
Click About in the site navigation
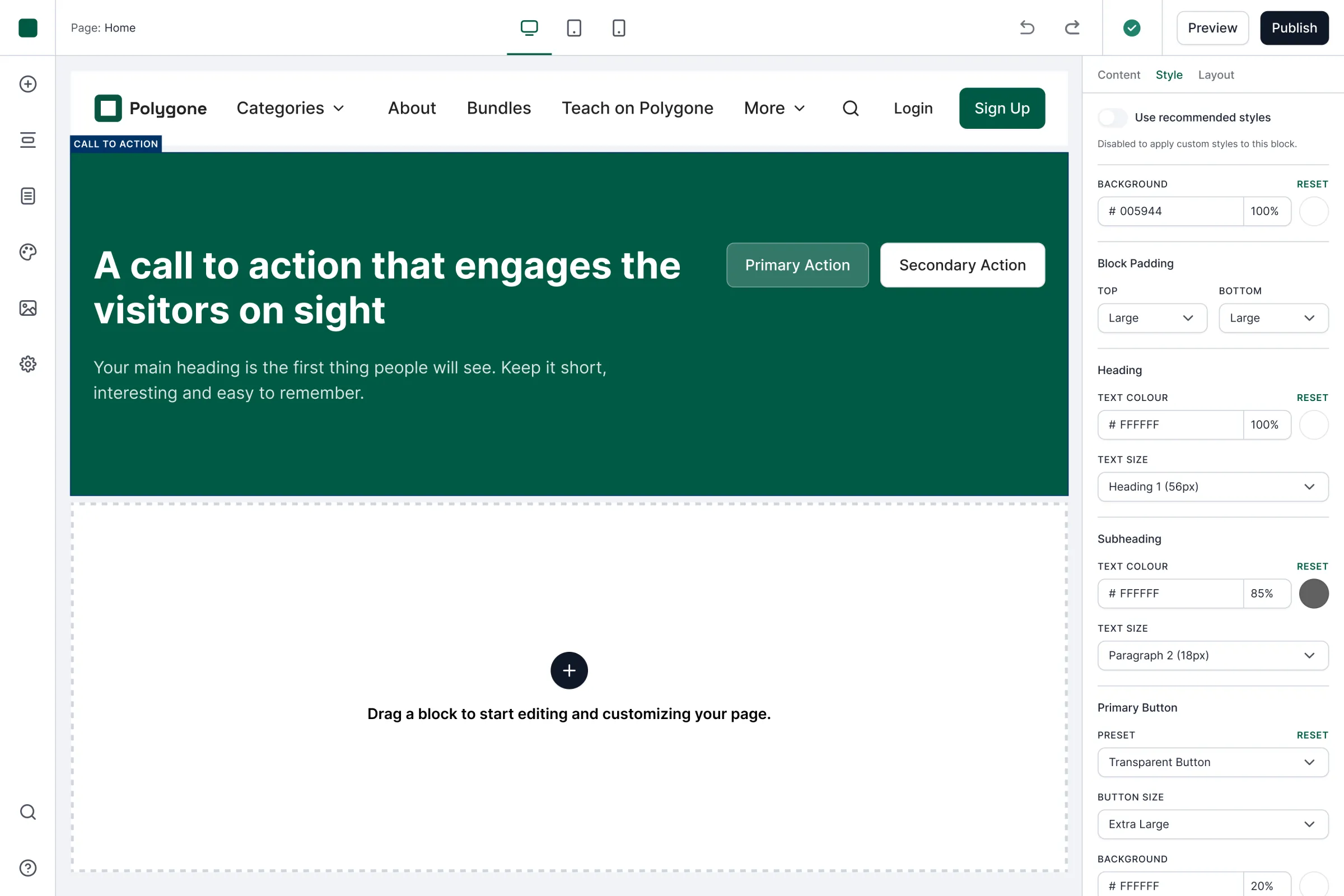[412, 108]
